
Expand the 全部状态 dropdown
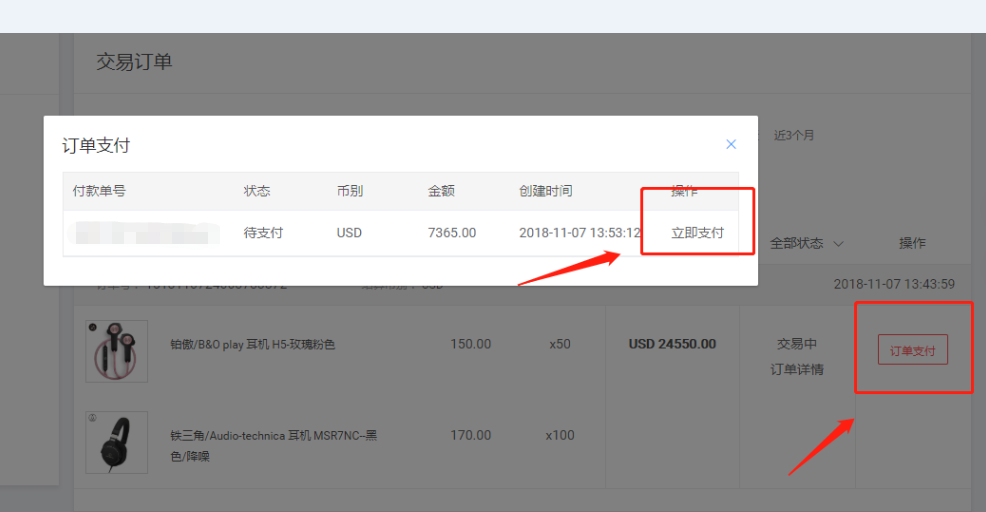coord(806,243)
